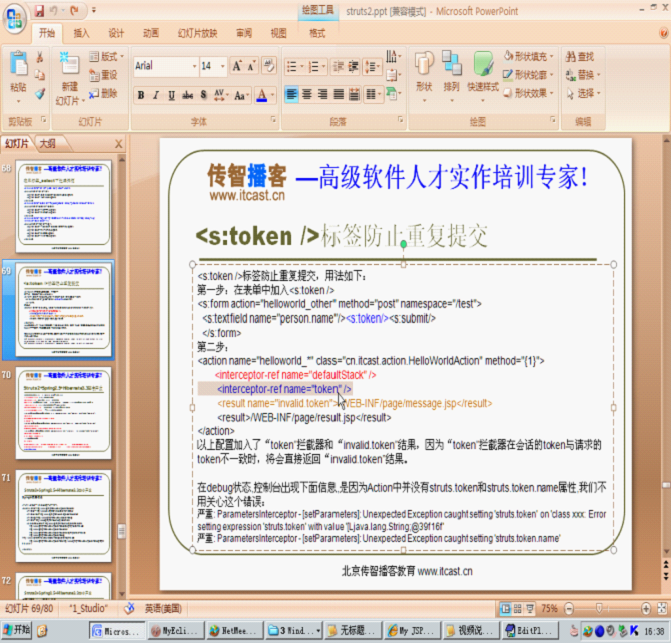
Task: Open 形状 shapes gallery
Action: [424, 76]
